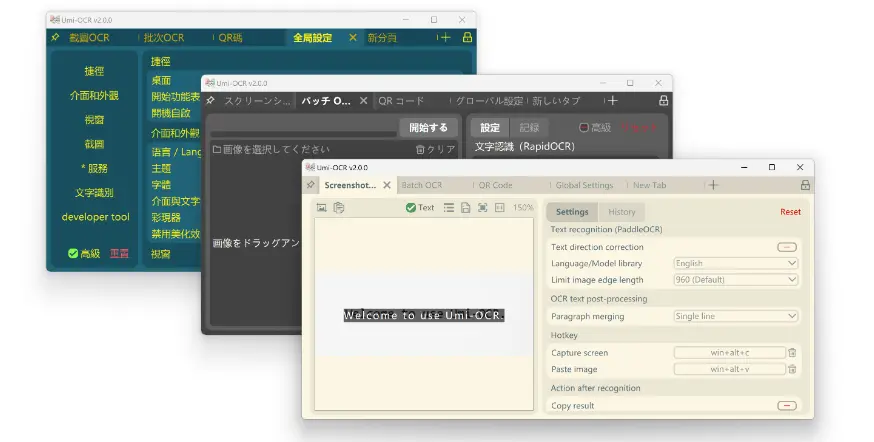Click the folder icon beside 画像を選択してください
Image resolution: width=874 pixels, height=442 pixels.
[x=217, y=149]
